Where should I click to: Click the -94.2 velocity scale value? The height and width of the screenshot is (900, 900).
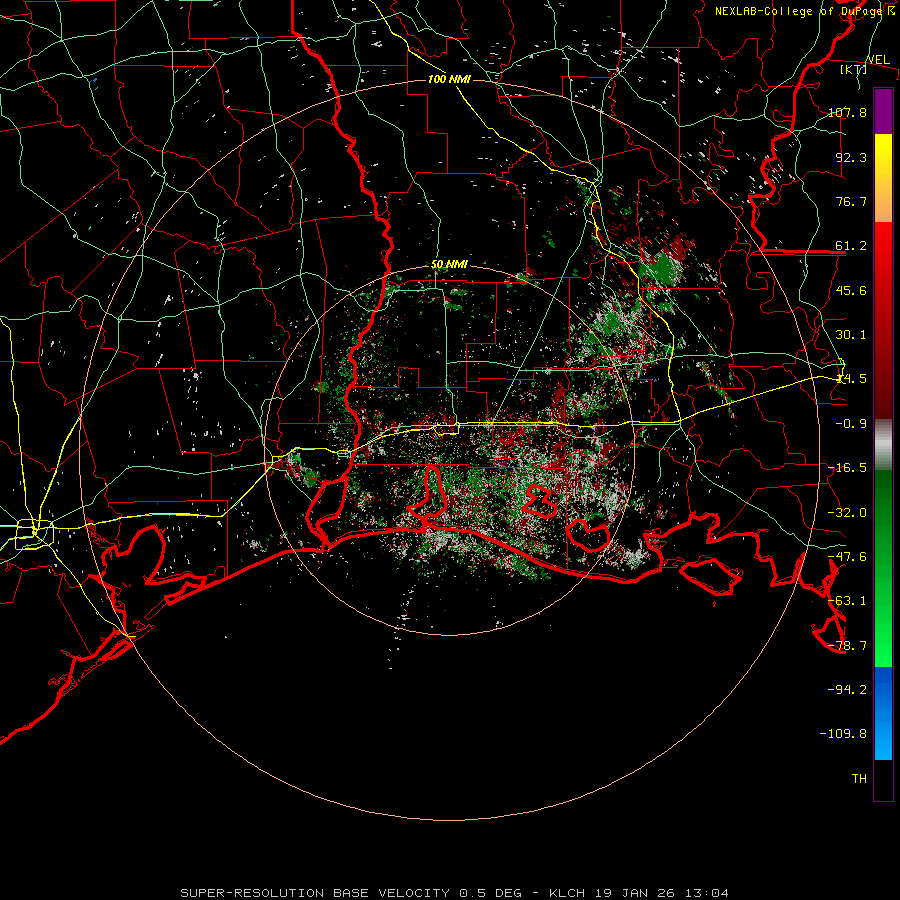tap(847, 690)
